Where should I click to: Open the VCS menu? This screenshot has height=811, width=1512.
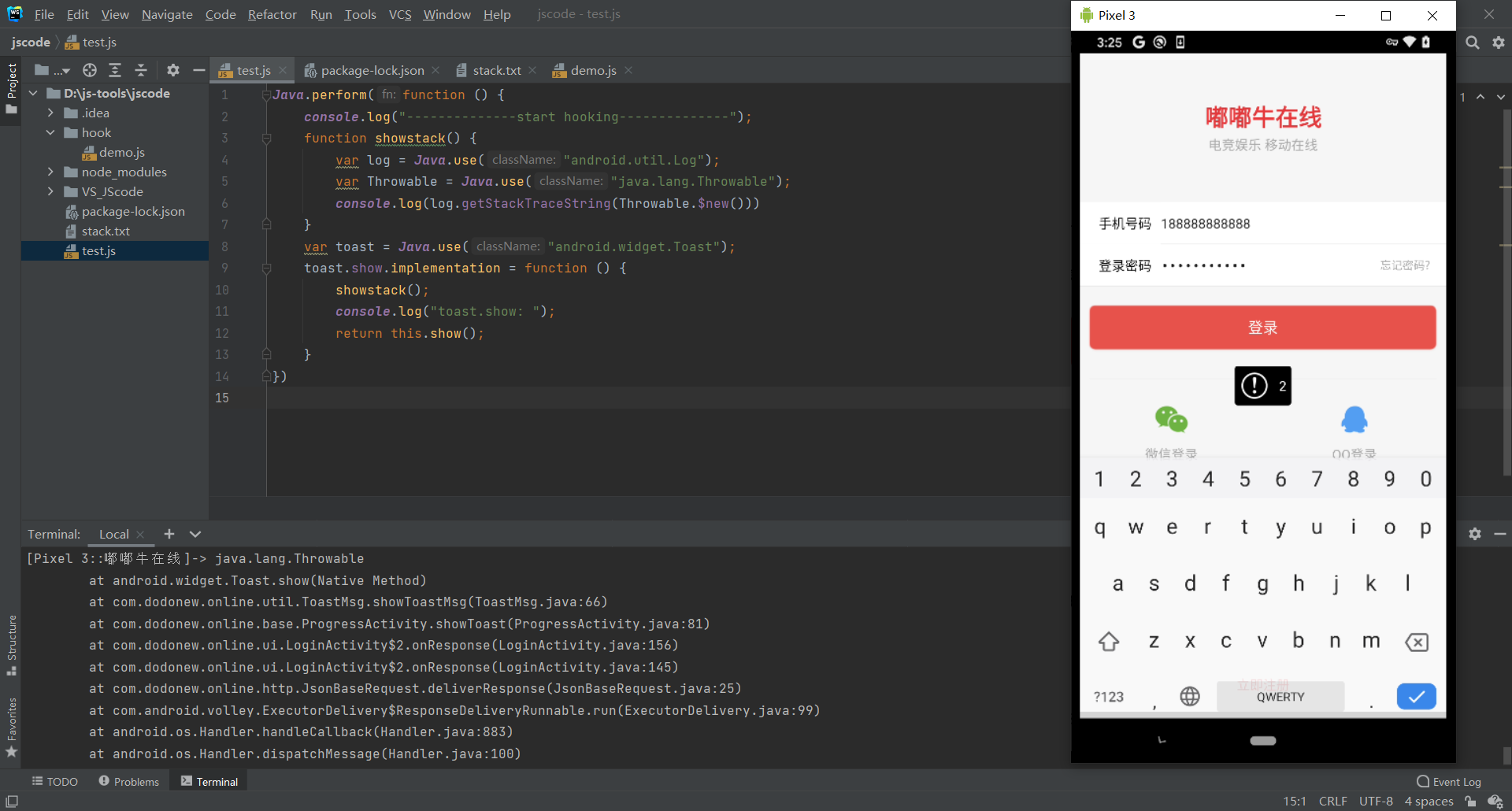pyautogui.click(x=400, y=14)
